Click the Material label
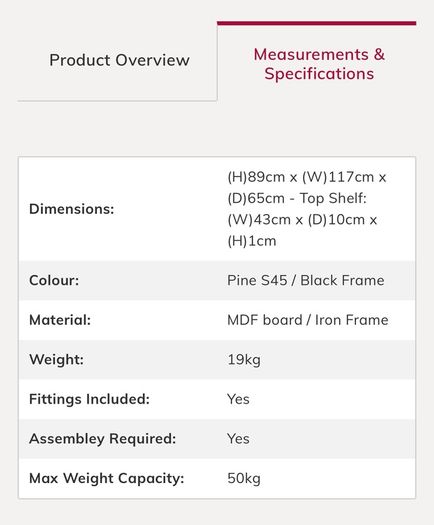The width and height of the screenshot is (434, 525). click(60, 320)
